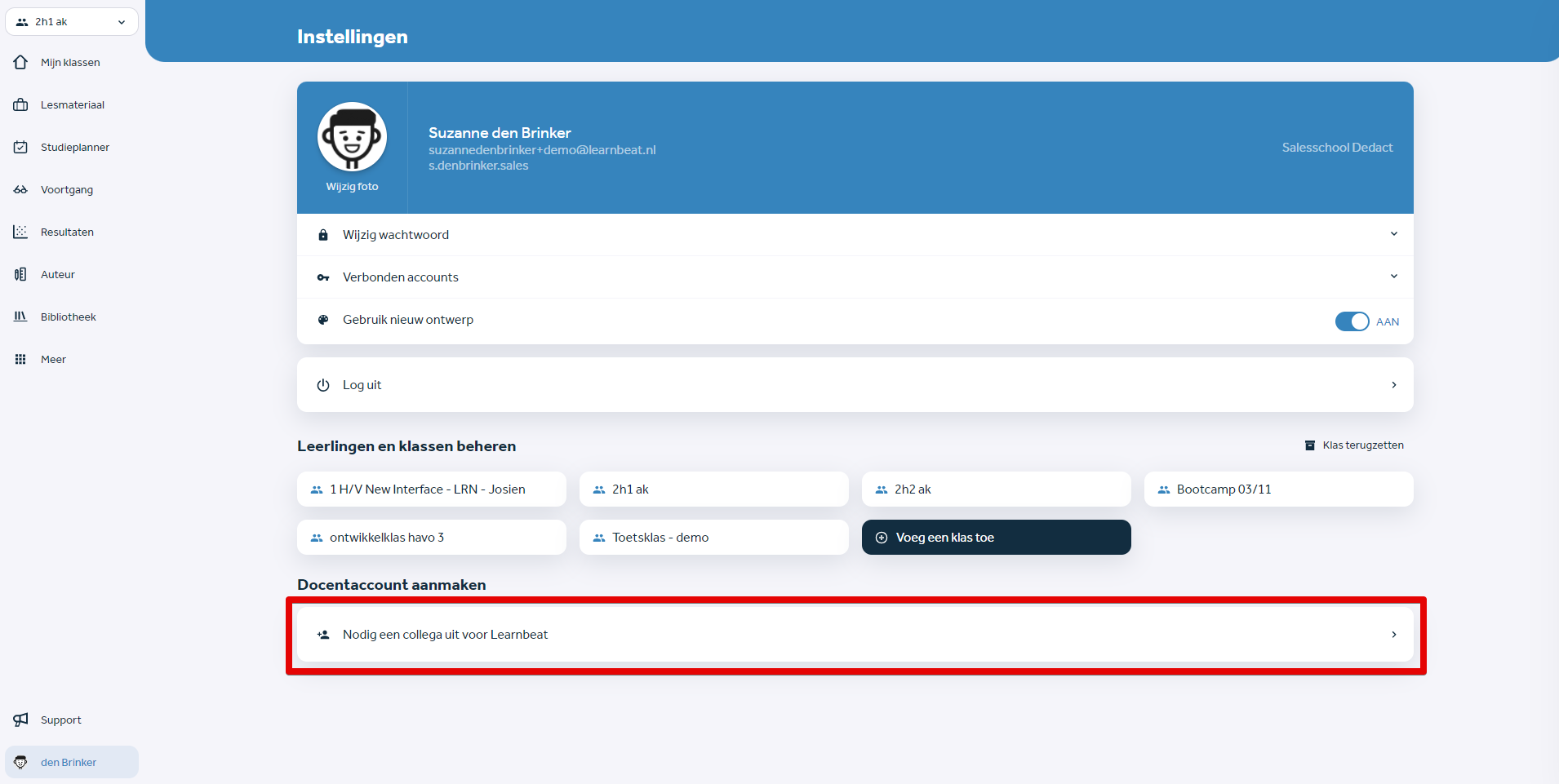This screenshot has height=784, width=1559.
Task: Click the Klas terugzetten archive icon
Action: (1310, 445)
